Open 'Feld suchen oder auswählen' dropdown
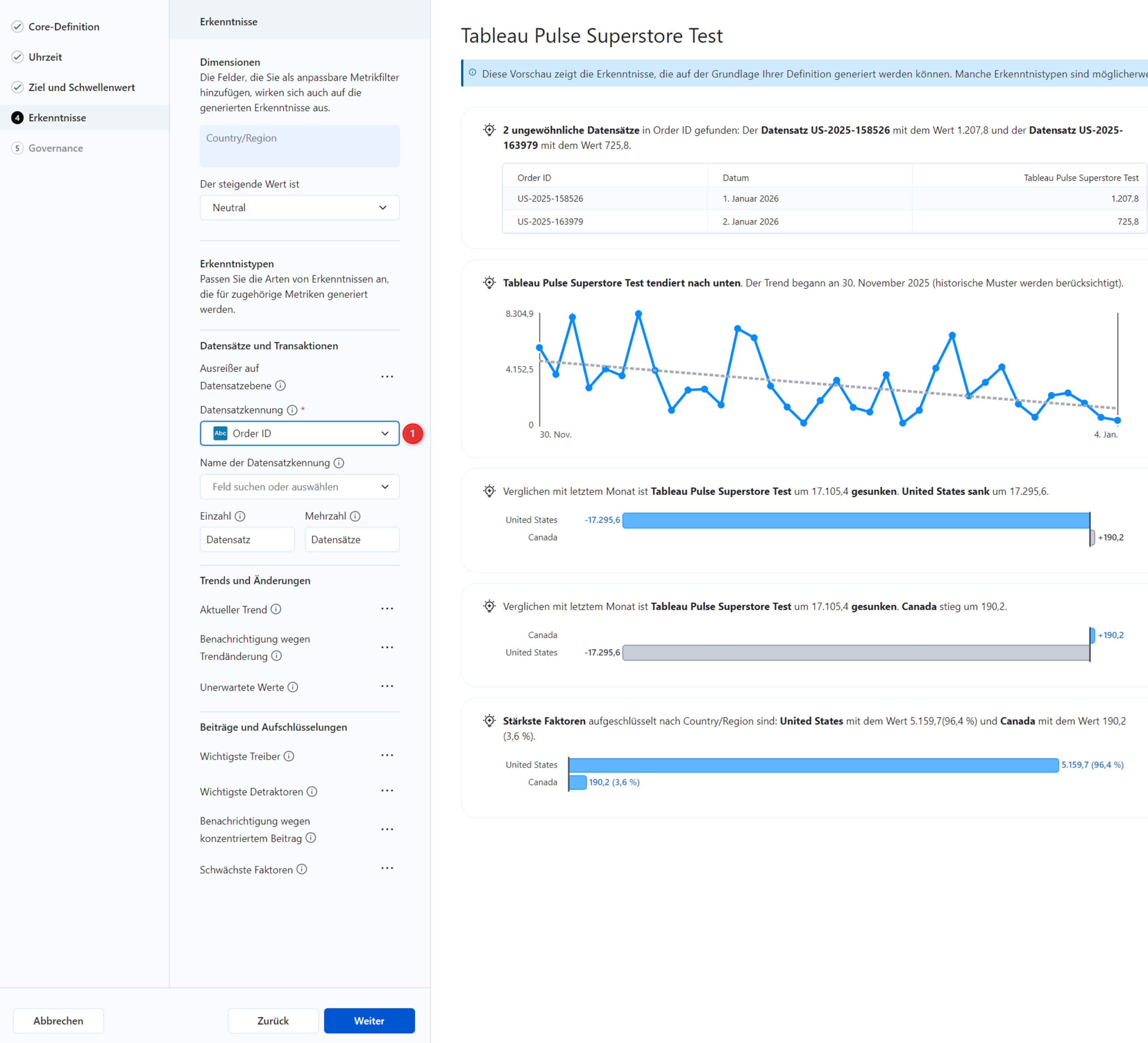The image size is (1148, 1043). [300, 487]
